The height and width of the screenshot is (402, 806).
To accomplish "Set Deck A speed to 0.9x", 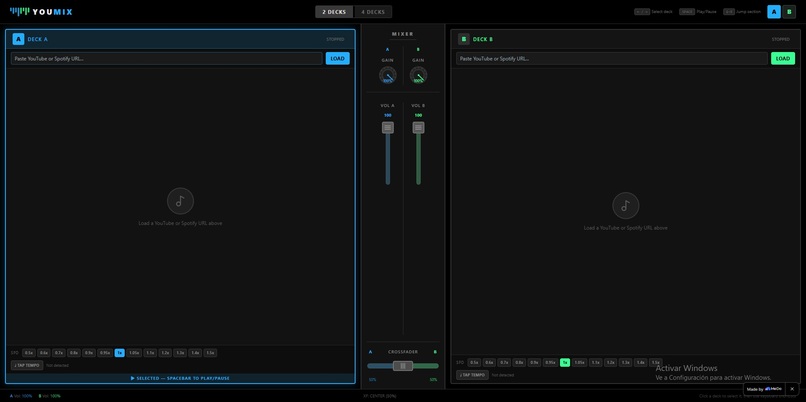I will 89,353.
